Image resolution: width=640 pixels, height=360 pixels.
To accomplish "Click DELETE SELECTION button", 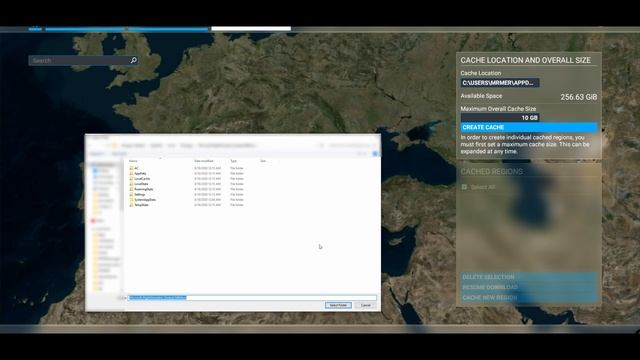I will [x=529, y=277].
